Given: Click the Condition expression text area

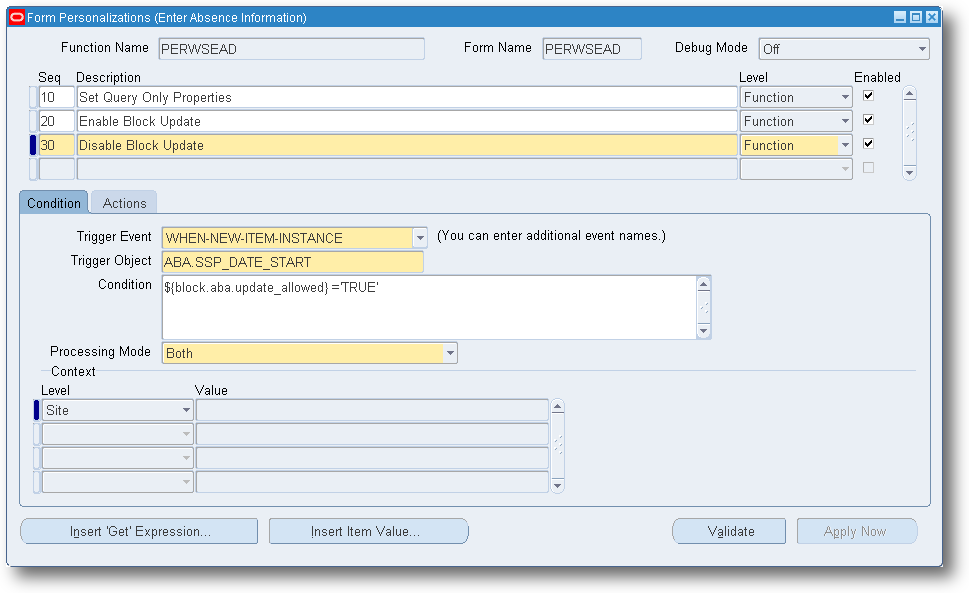Looking at the screenshot, I should click(429, 308).
